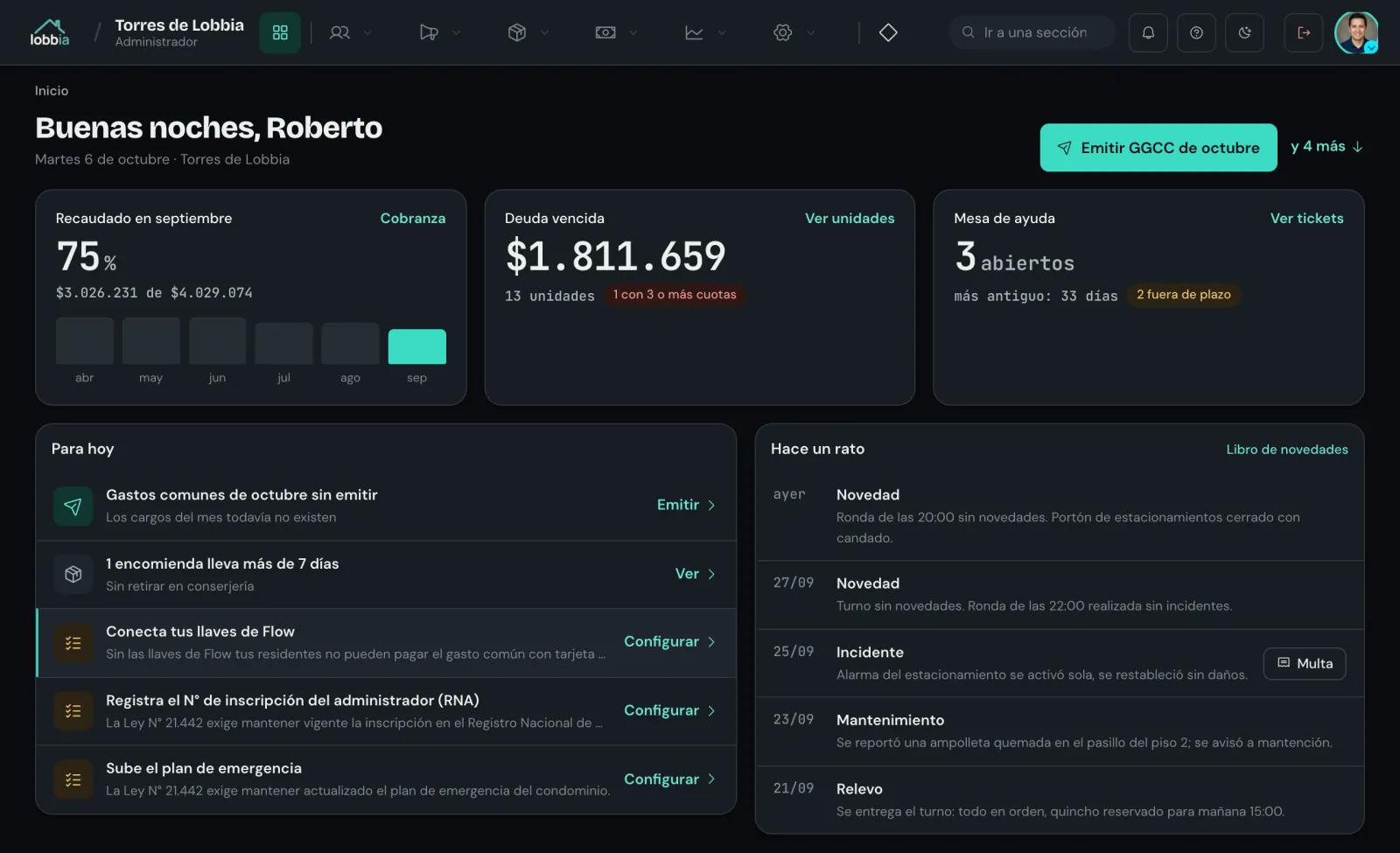The height and width of the screenshot is (853, 1400).
Task: Click Ver for the encomienda row
Action: tap(696, 574)
